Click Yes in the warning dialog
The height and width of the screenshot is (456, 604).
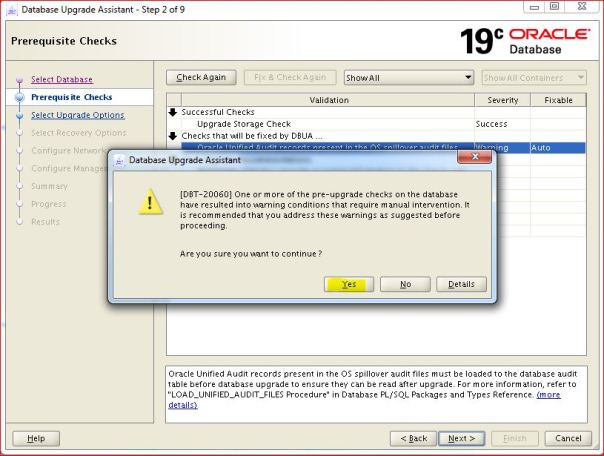(348, 284)
